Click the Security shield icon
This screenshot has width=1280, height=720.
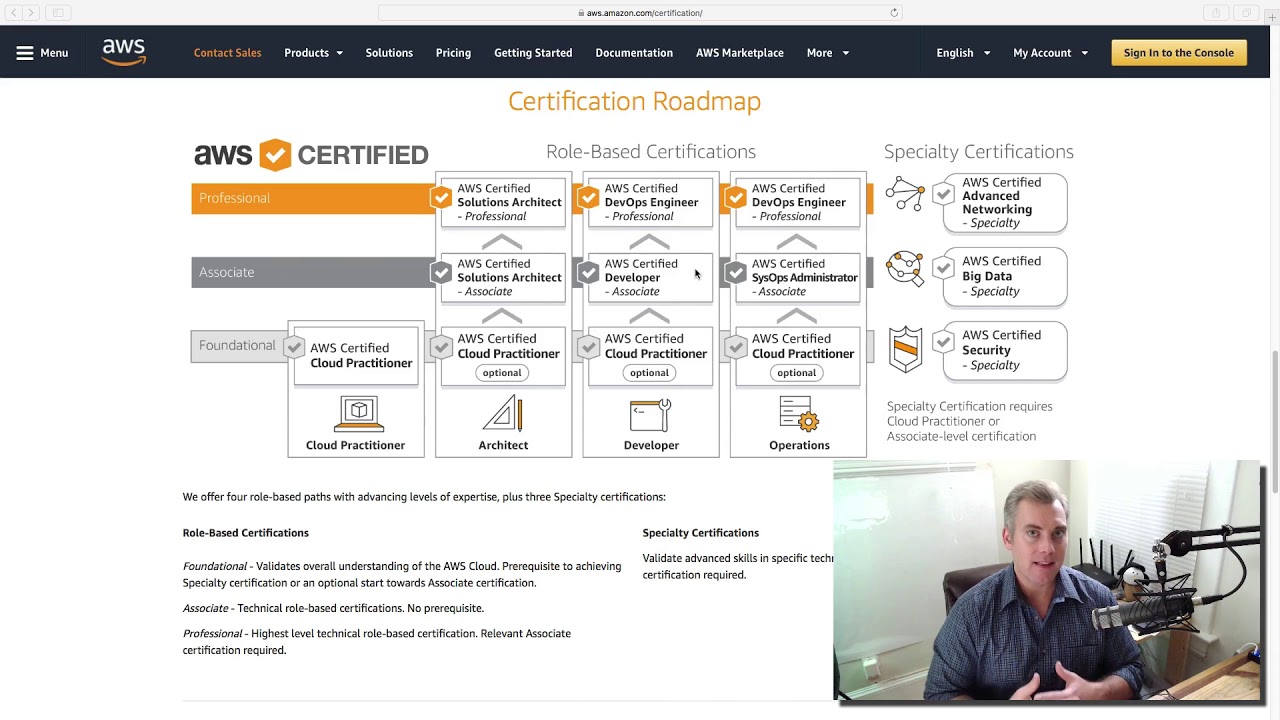(905, 350)
